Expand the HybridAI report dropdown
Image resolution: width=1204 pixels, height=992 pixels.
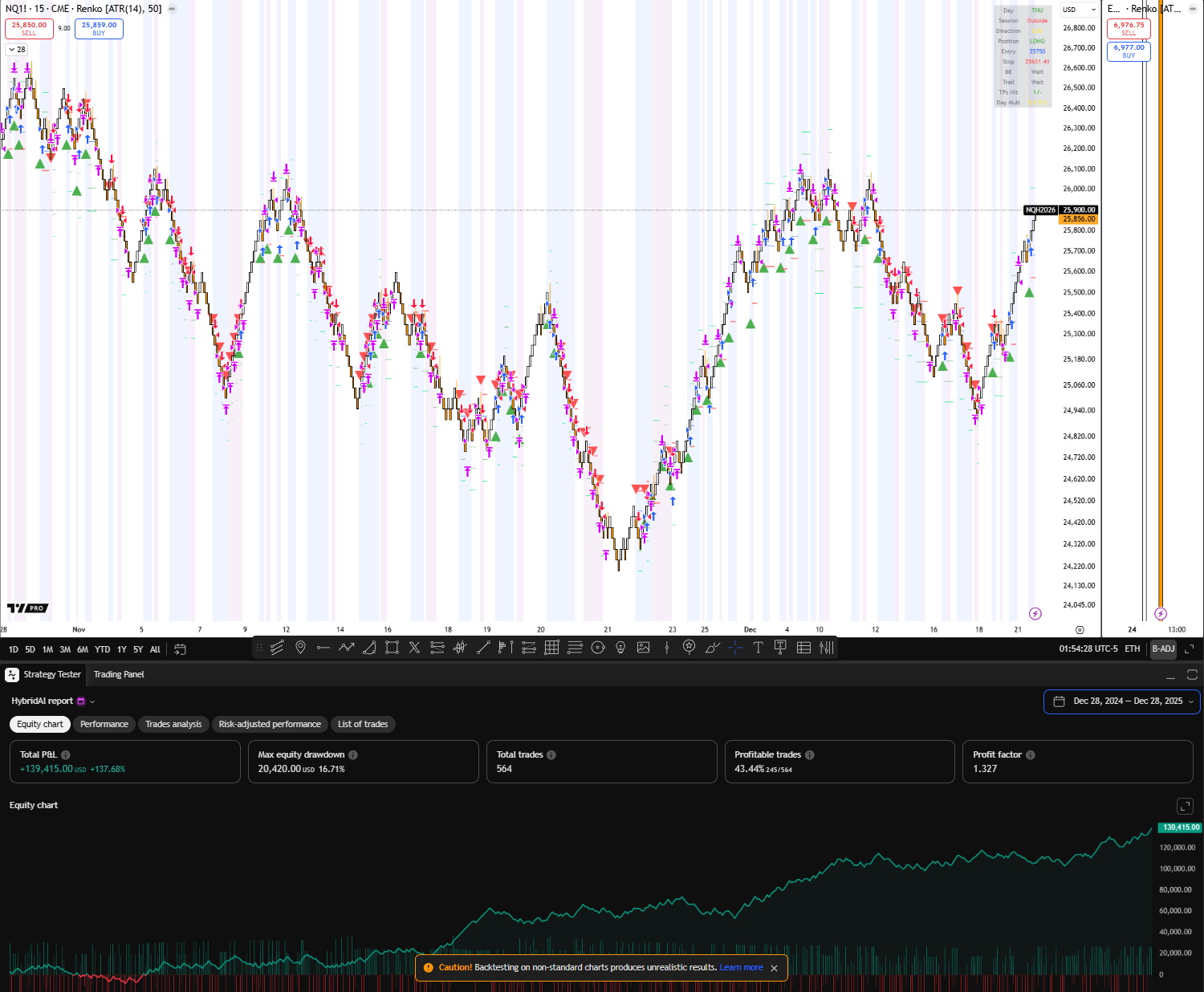click(x=90, y=701)
